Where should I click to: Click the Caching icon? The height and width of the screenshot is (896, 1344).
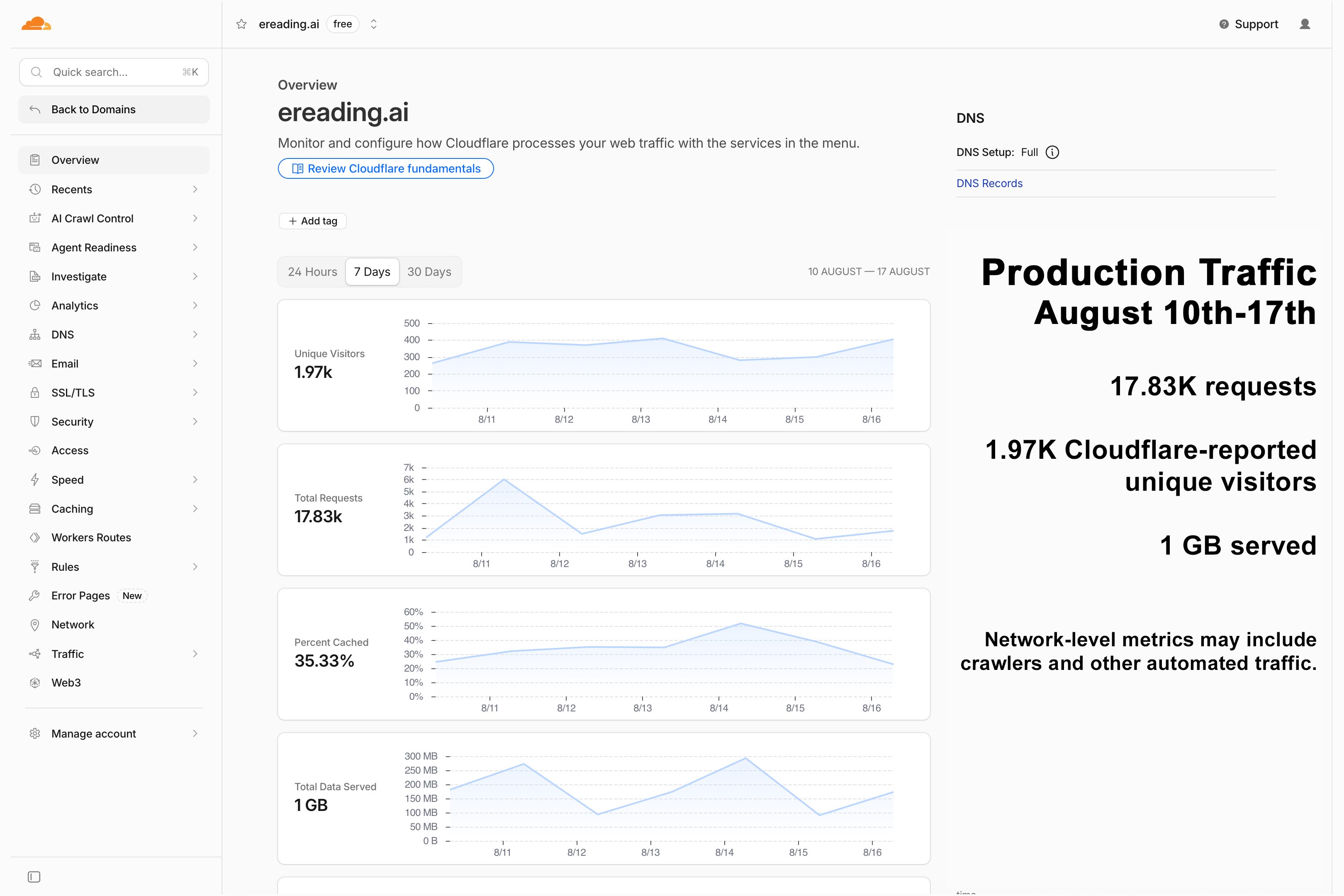(35, 509)
